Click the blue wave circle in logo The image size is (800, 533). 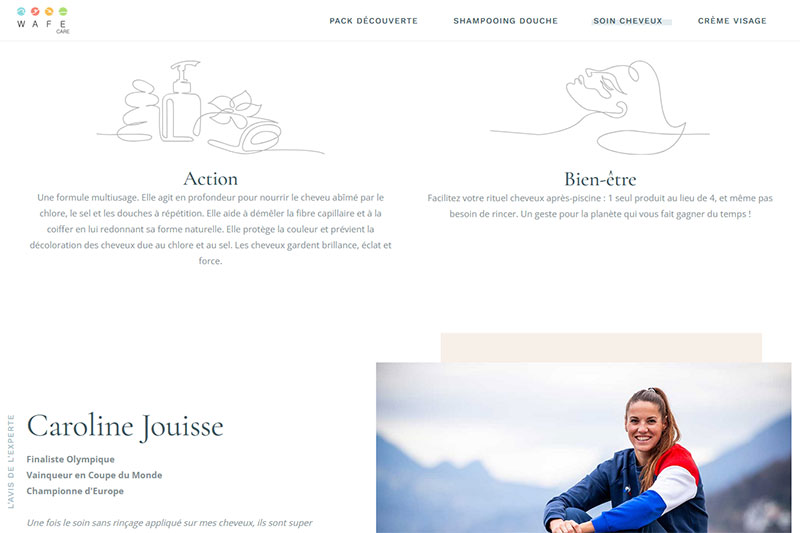pyautogui.click(x=21, y=11)
